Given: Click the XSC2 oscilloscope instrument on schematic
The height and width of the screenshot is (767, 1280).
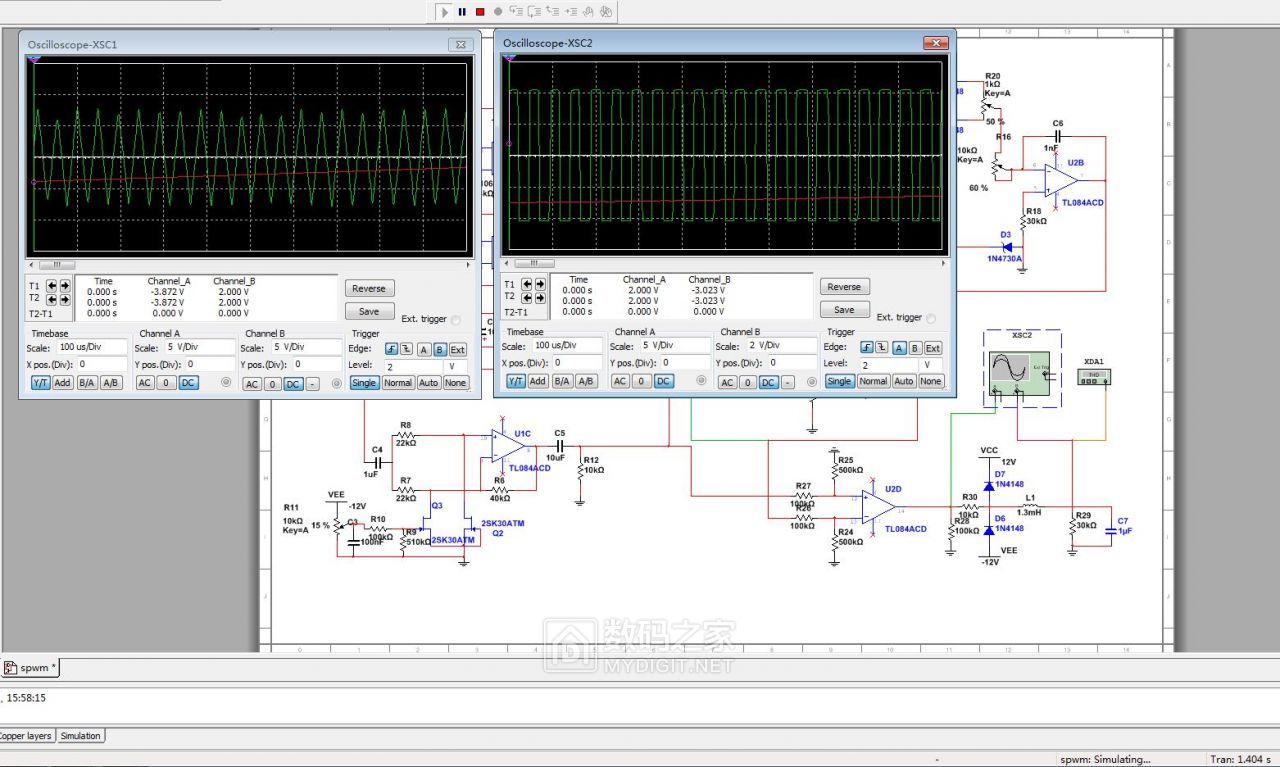Looking at the screenshot, I should [x=1019, y=370].
